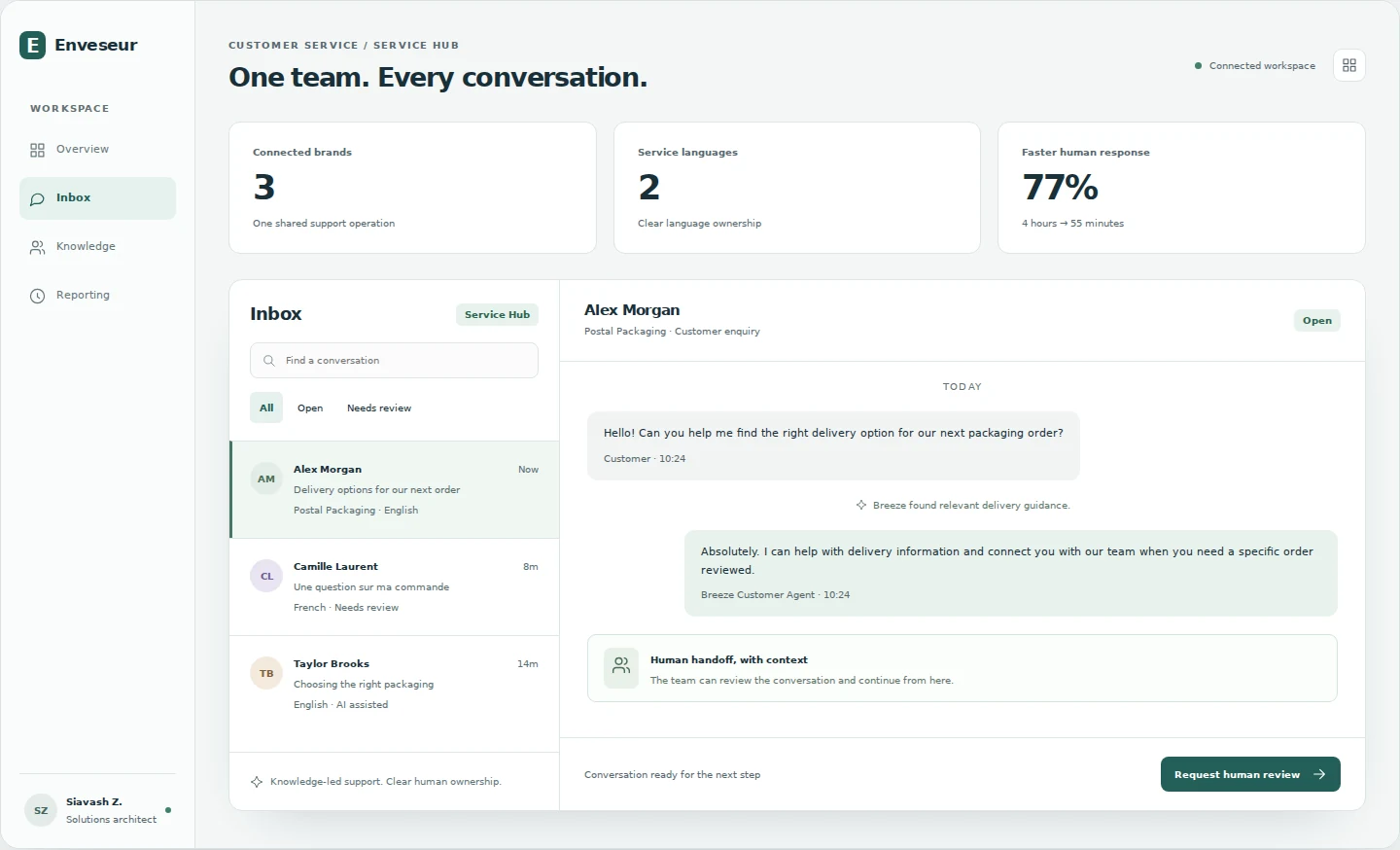Click 'Postal Packaging · Customer enquiry' subtitle
Screen dimensions: 1400x850
672,332
